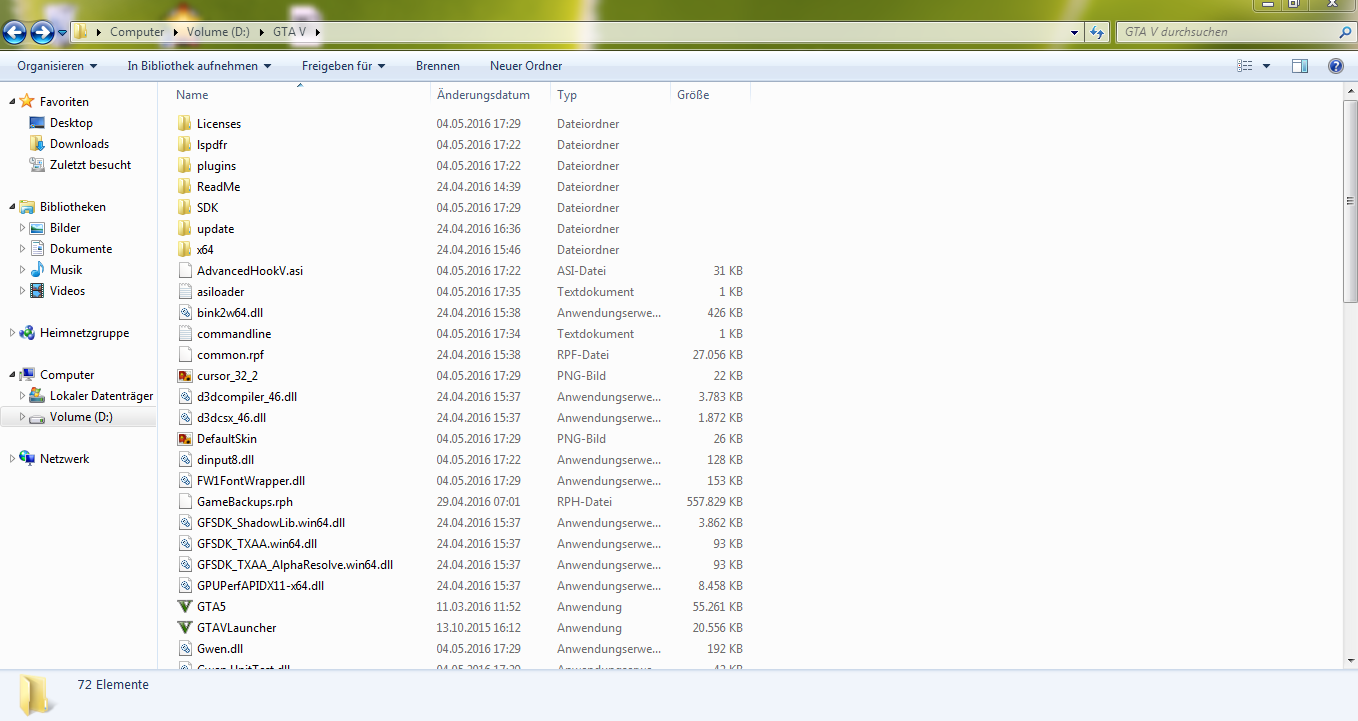Select the update folder icon
Screen dimensions: 1358x721
point(184,229)
